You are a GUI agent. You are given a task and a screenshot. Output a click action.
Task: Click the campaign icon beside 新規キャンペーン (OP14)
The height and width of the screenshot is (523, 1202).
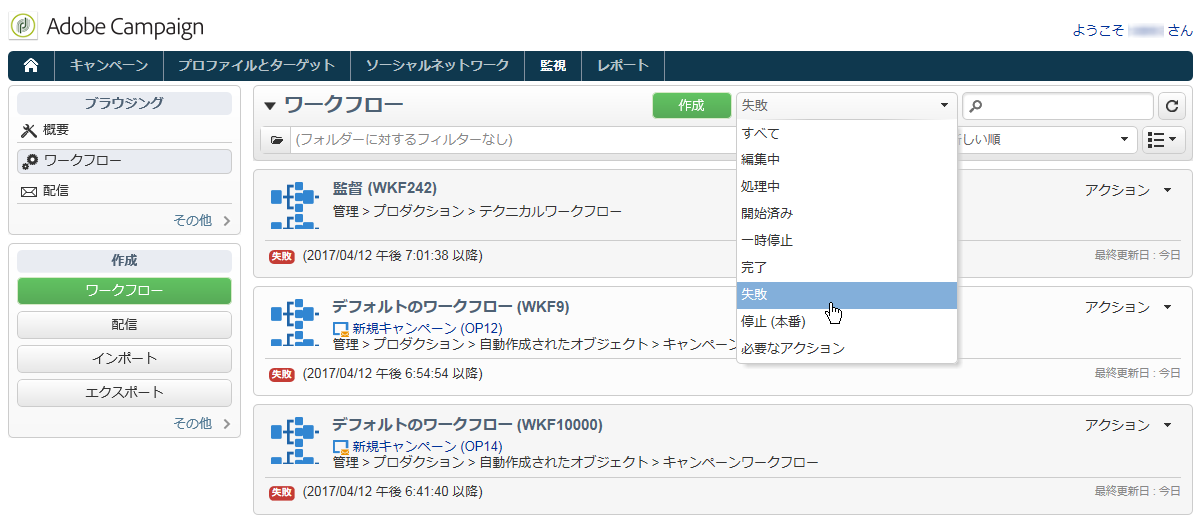(x=342, y=446)
